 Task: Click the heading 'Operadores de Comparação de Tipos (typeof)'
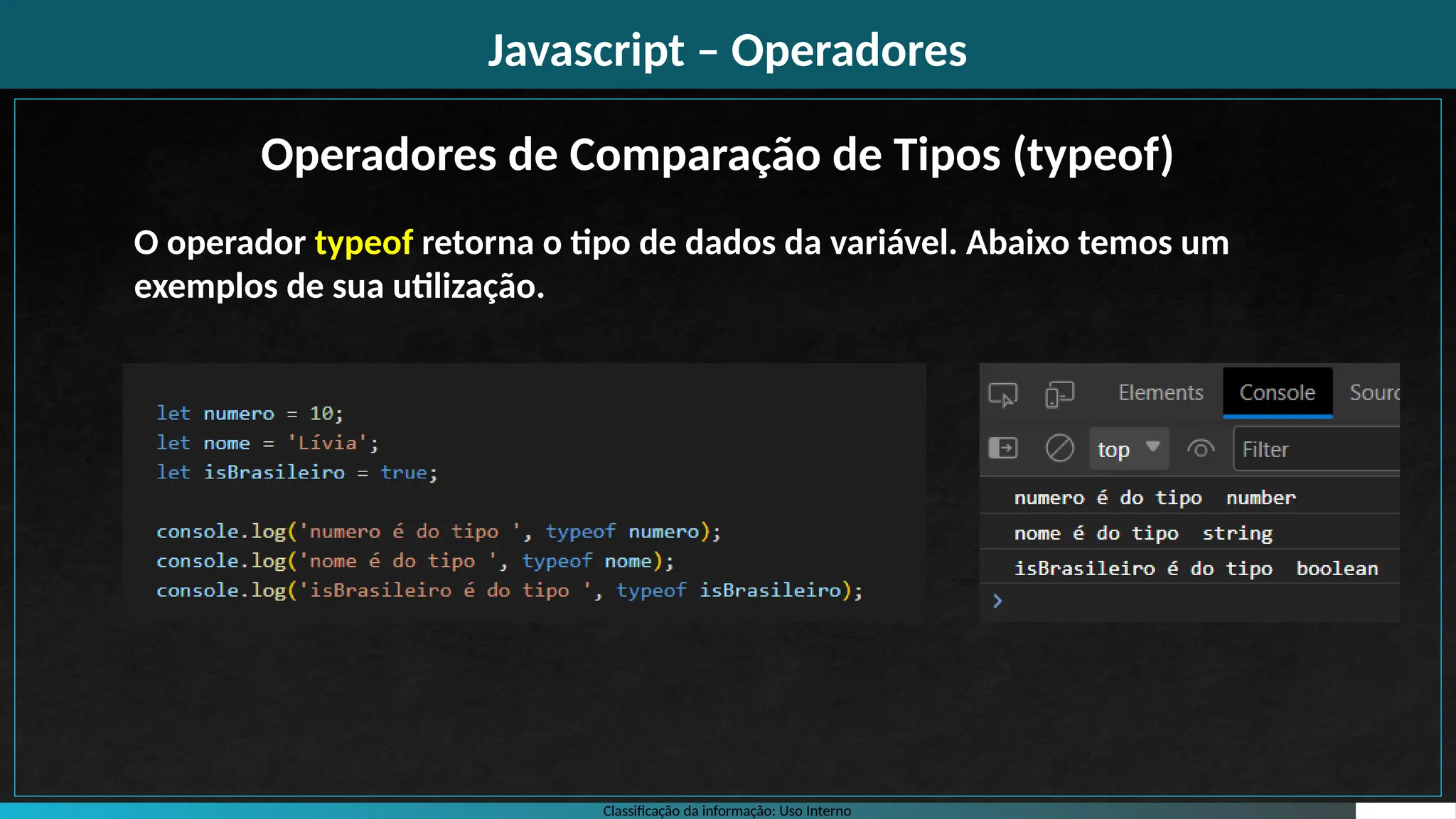(717, 156)
